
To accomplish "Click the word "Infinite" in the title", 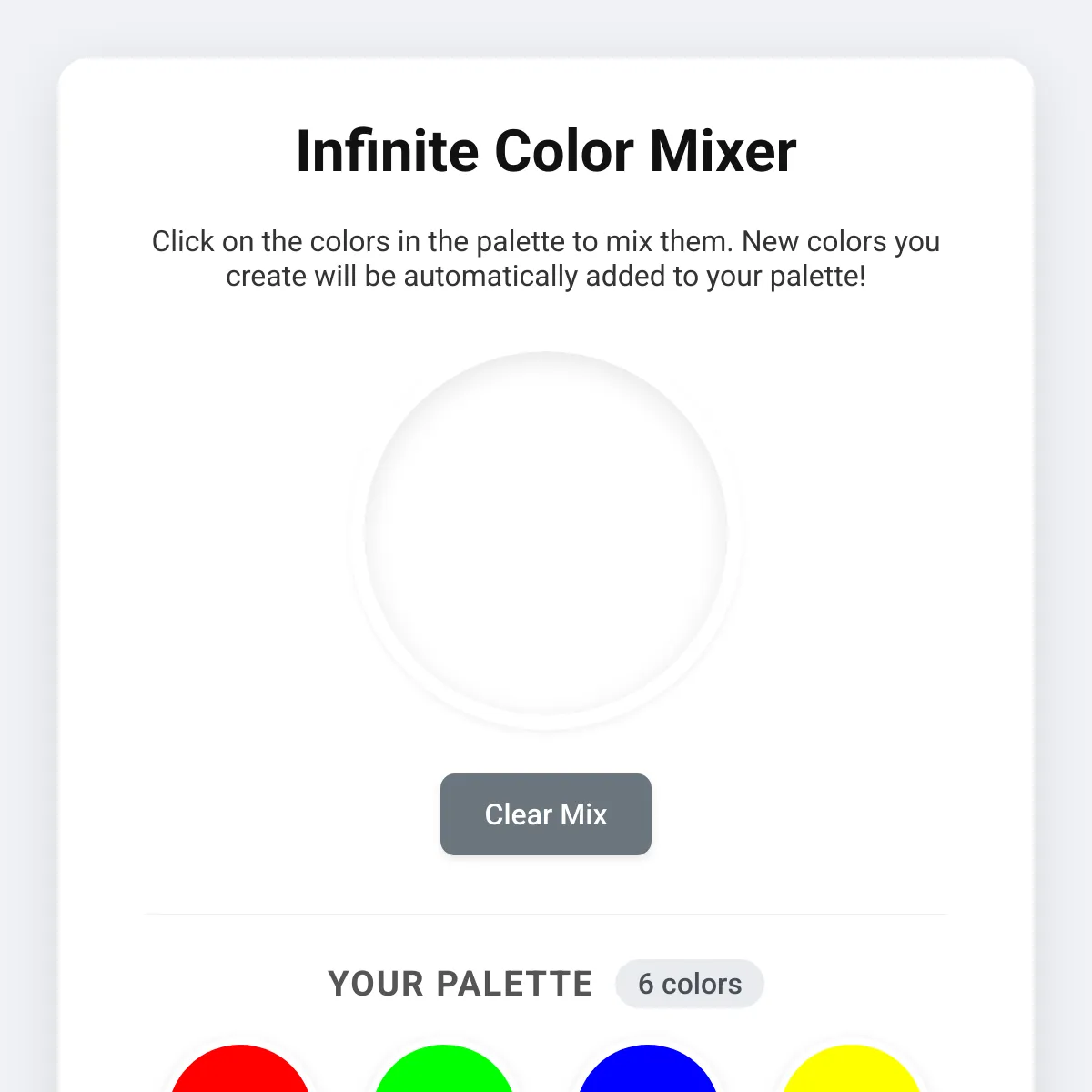I will 387,151.
